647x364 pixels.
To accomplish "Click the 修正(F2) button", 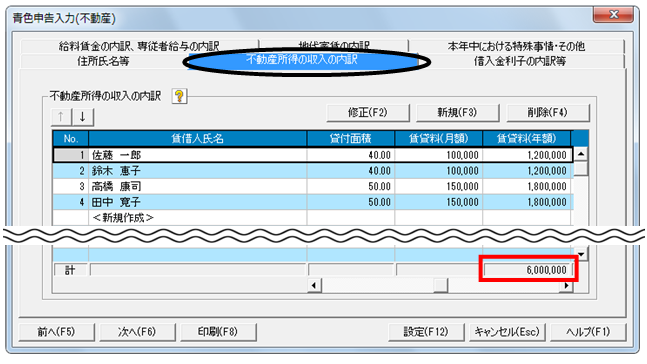I will pos(368,113).
